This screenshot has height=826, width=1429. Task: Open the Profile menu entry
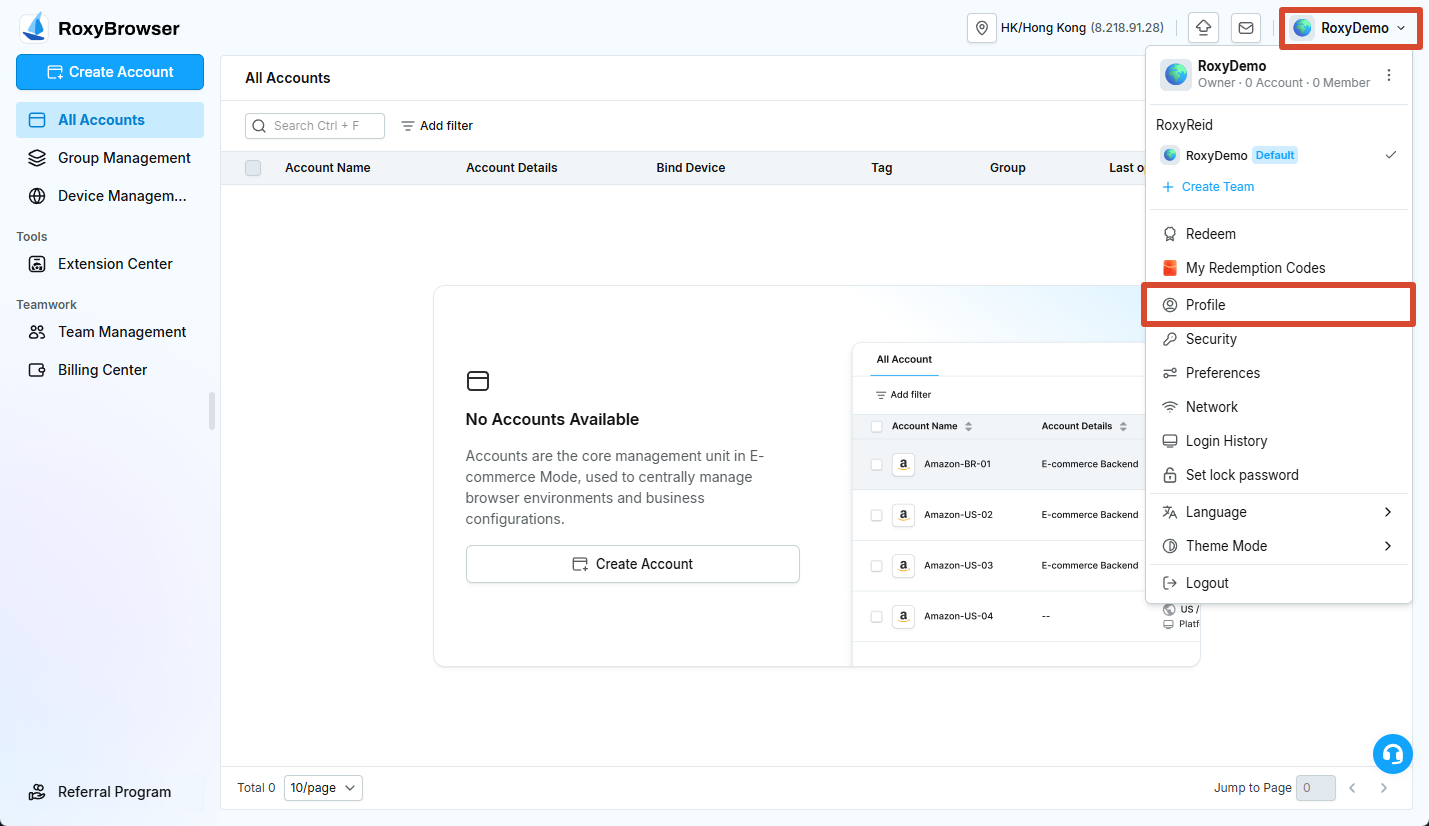pos(1279,305)
